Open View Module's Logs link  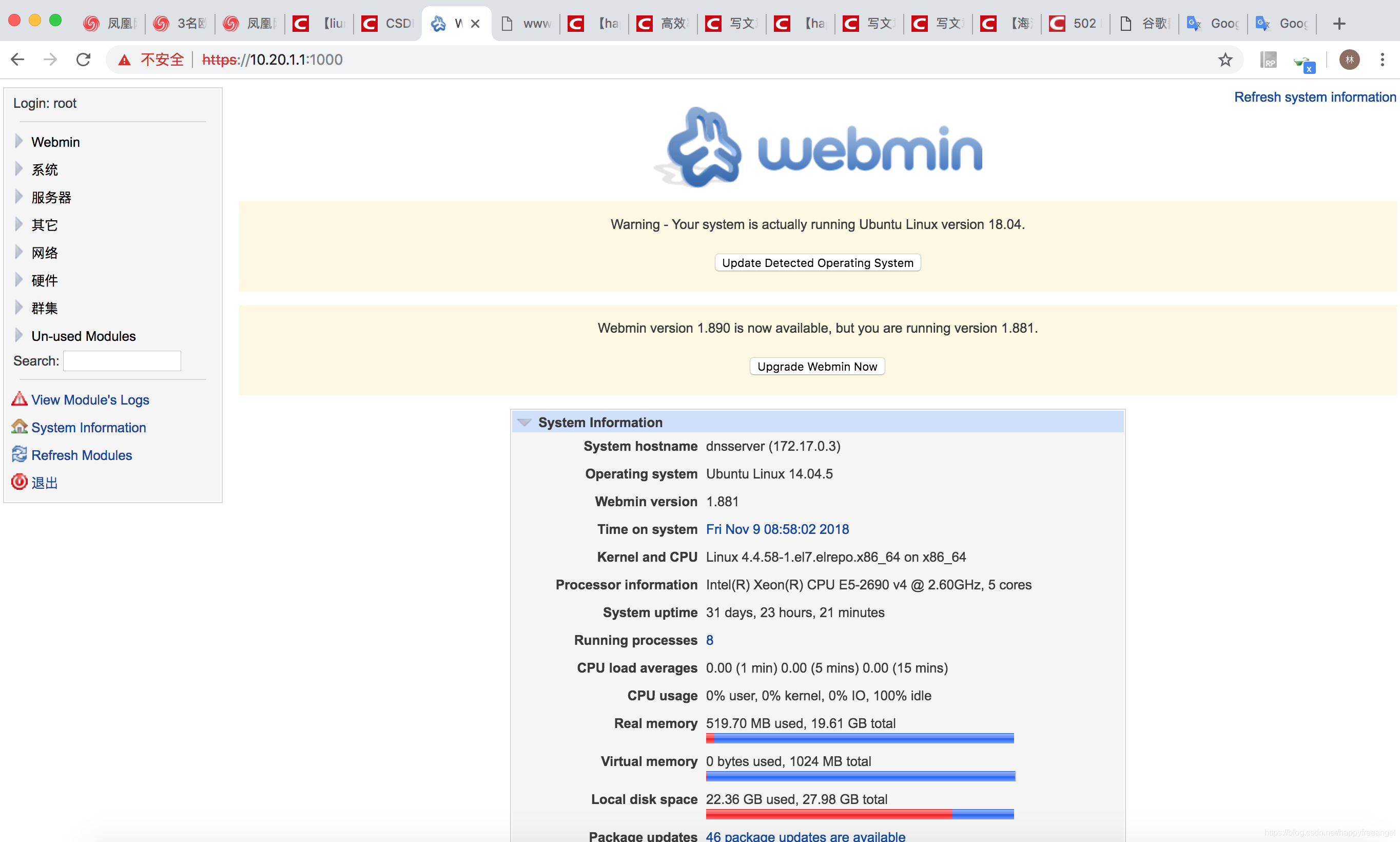pos(90,399)
